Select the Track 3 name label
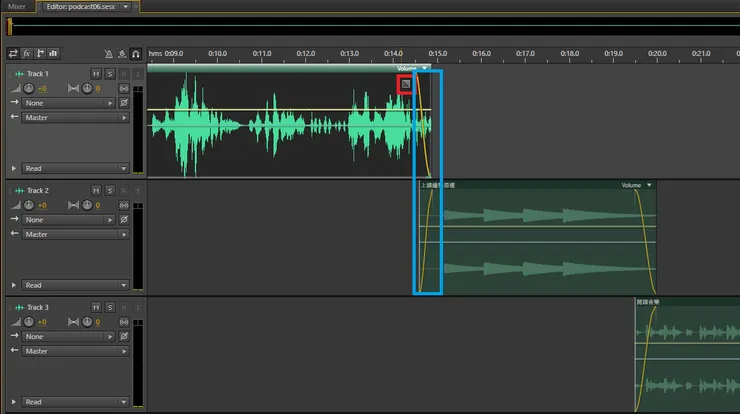This screenshot has width=740, height=414. click(38, 307)
